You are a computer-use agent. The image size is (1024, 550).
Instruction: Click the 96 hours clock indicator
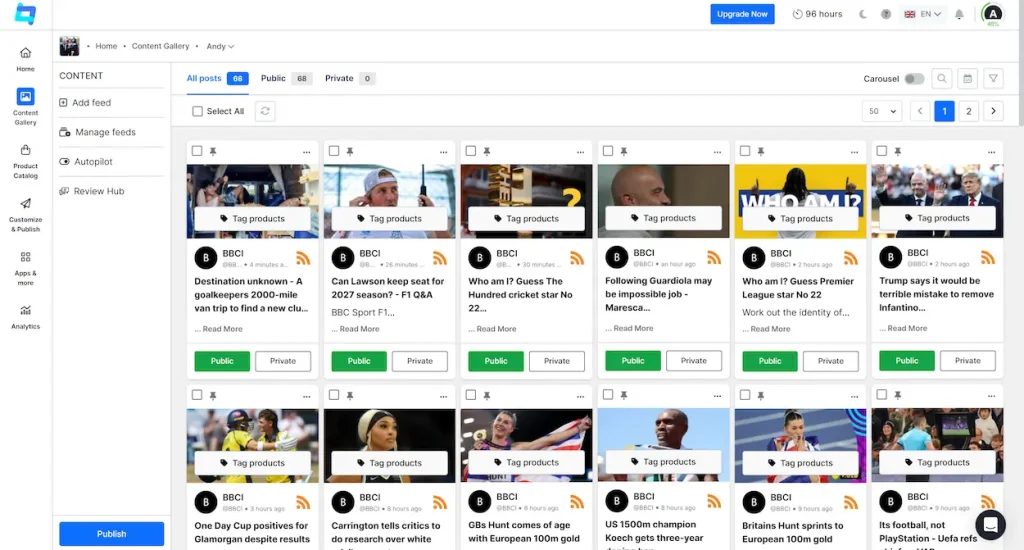(817, 14)
